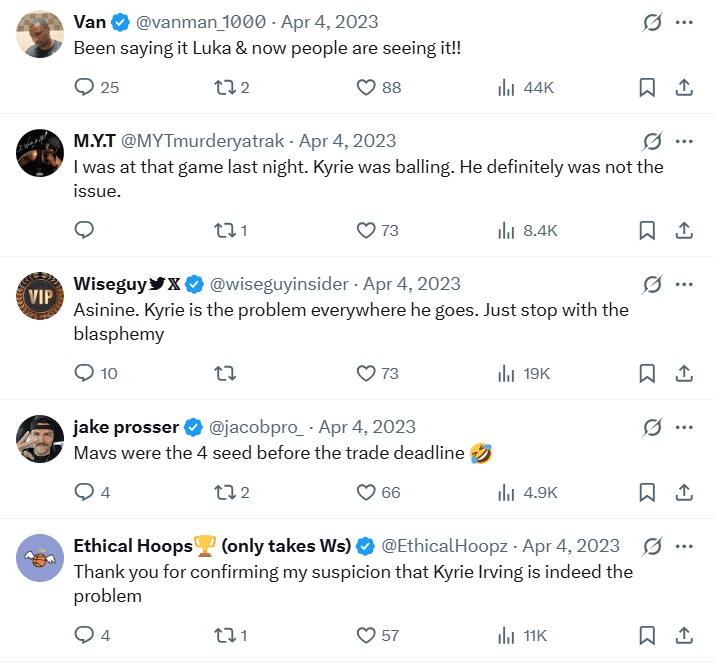Bookmark jake prosser's Mavs tweet
Viewport: 714px width, 668px height.
[647, 493]
